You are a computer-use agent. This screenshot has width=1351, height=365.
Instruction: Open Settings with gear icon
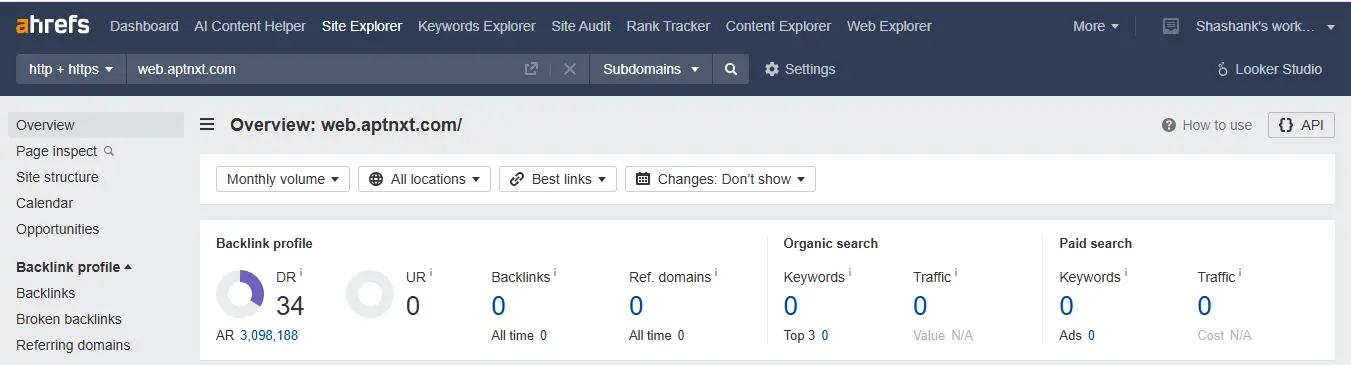tap(800, 69)
